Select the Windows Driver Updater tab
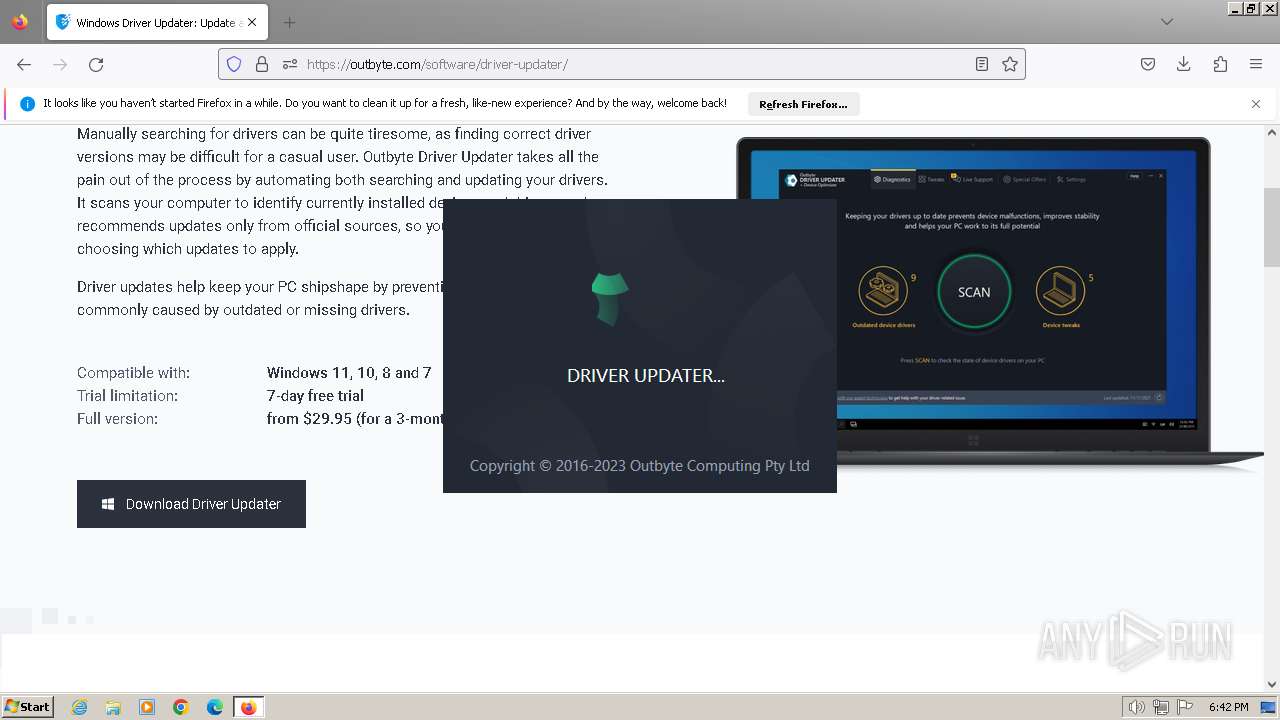 pyautogui.click(x=157, y=22)
